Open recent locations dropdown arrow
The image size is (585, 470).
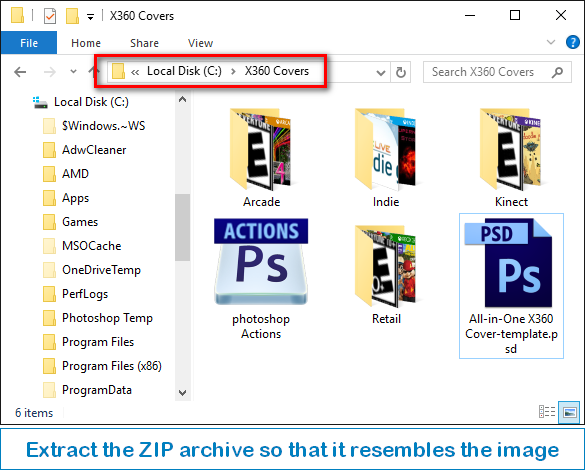[x=73, y=72]
